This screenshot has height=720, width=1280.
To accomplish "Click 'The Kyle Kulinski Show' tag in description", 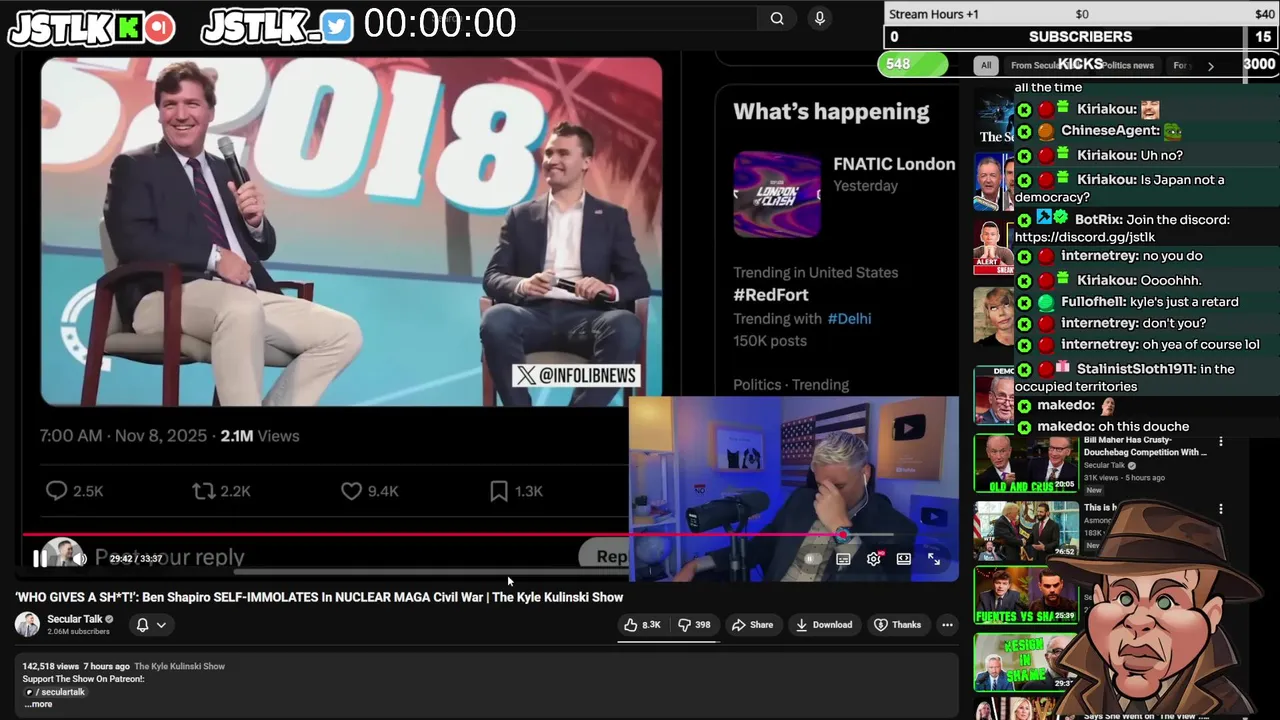I will point(180,666).
